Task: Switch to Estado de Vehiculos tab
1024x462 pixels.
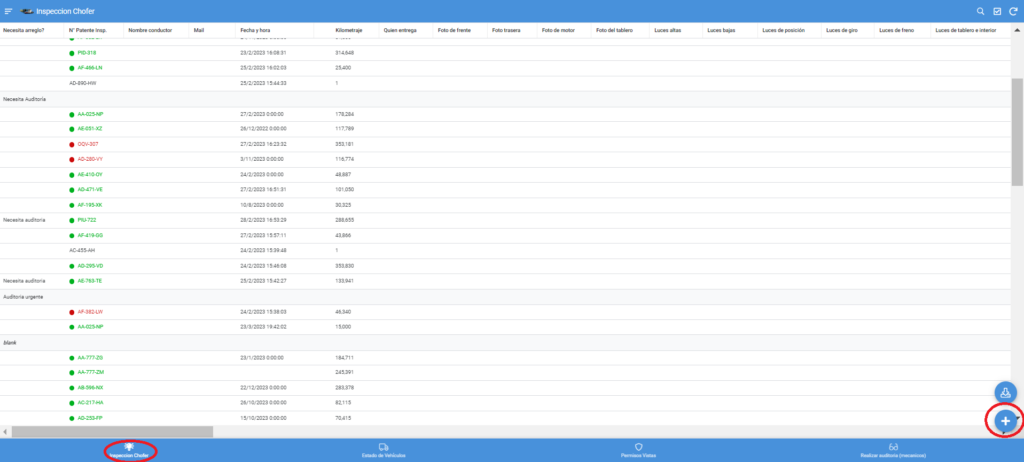Action: pyautogui.click(x=384, y=451)
